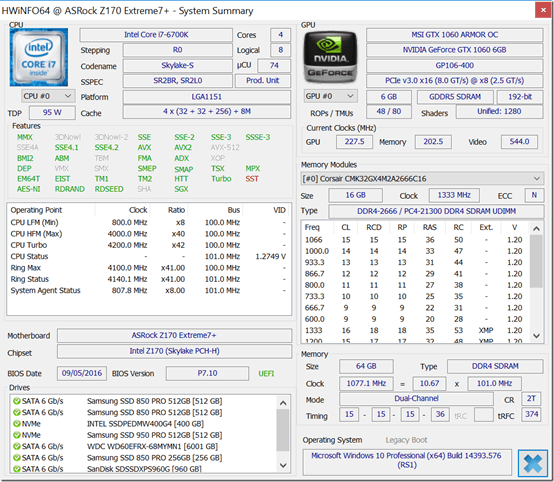554x482 pixels.
Task: Click the Legacy Boot label
Action: [x=406, y=440]
